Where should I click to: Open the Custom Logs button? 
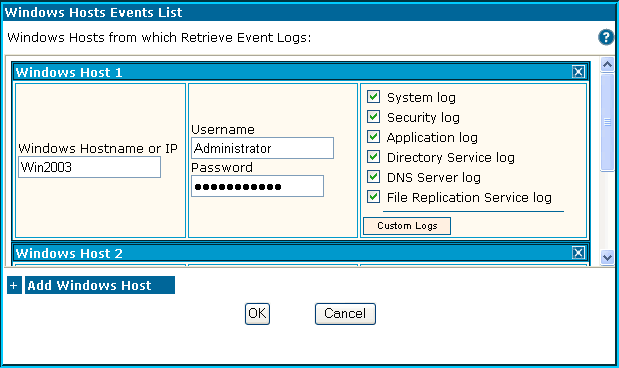point(407,226)
